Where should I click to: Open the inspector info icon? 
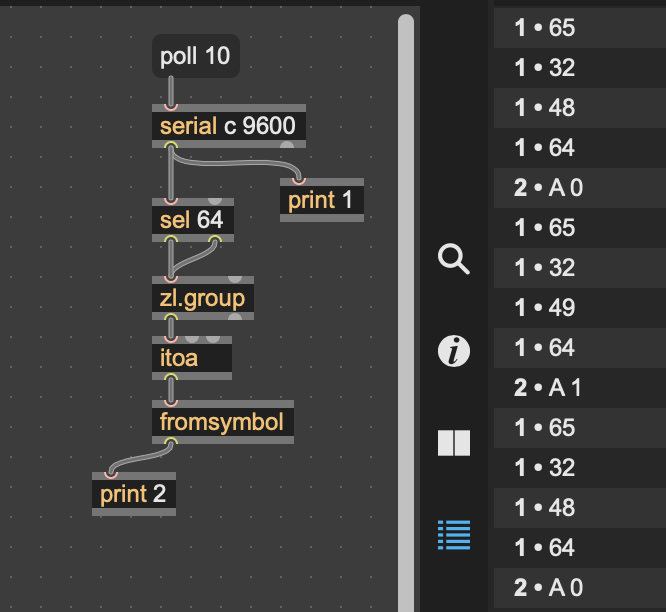454,351
